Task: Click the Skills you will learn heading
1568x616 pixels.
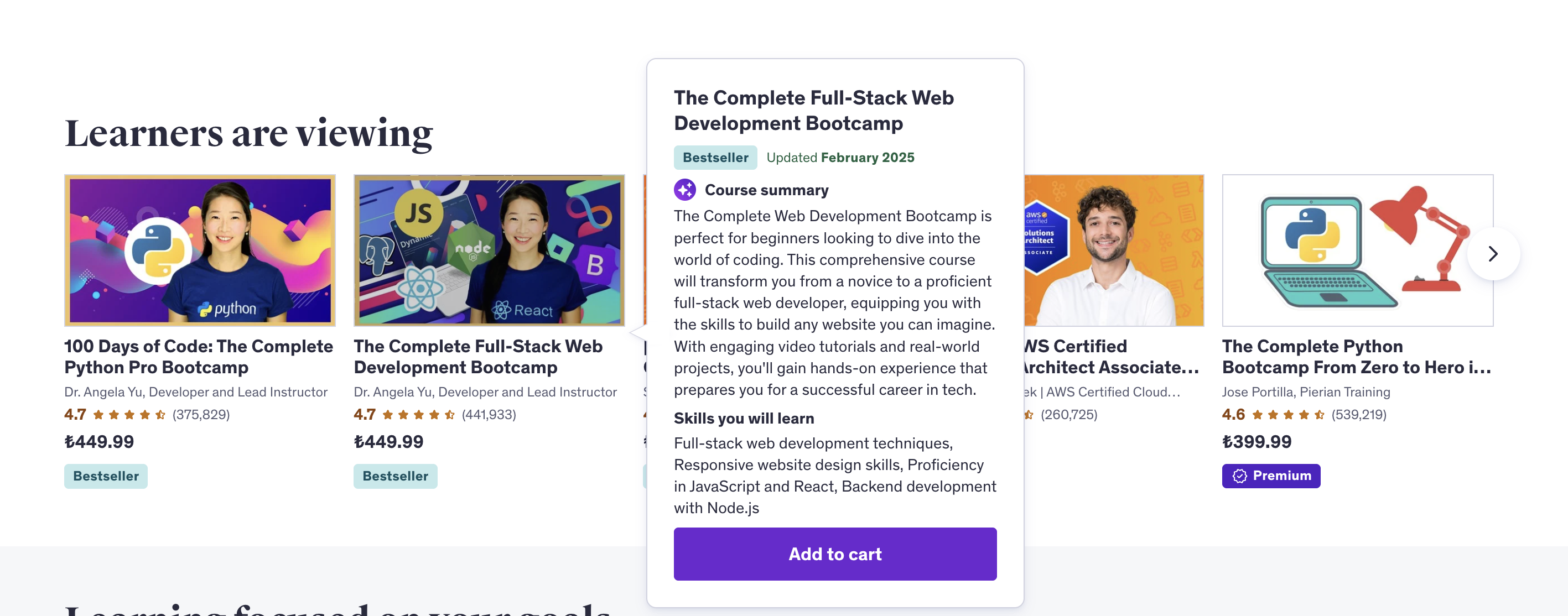Action: coord(743,417)
